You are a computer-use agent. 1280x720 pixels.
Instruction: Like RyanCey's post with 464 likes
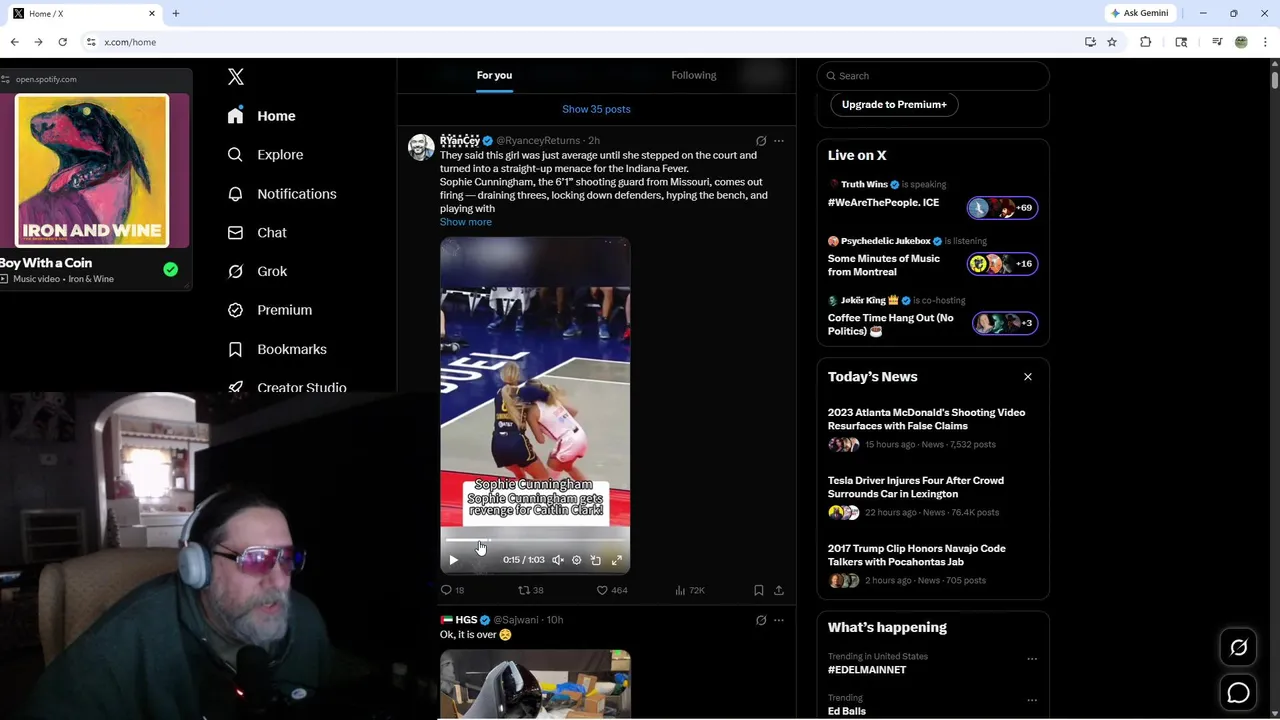(x=612, y=590)
